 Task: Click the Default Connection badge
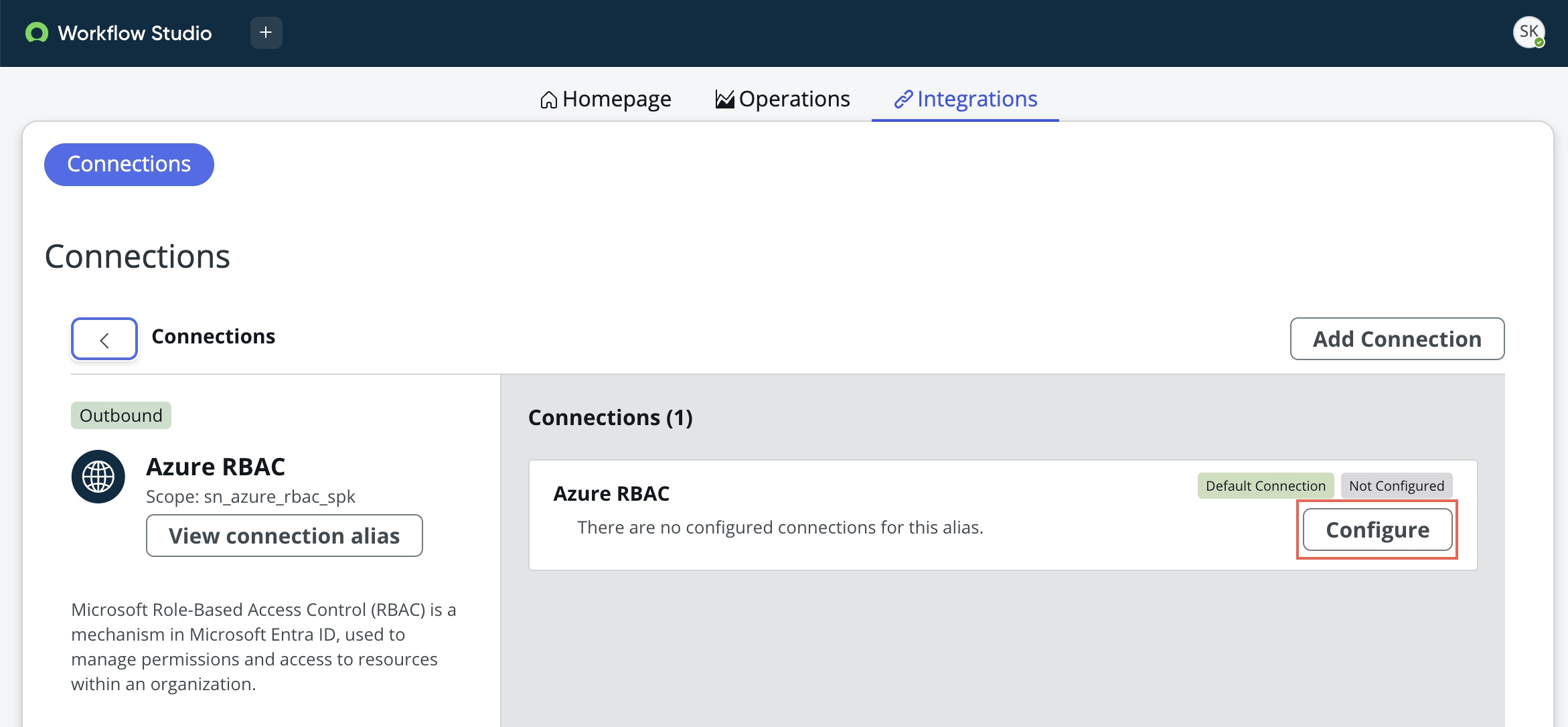(x=1265, y=486)
